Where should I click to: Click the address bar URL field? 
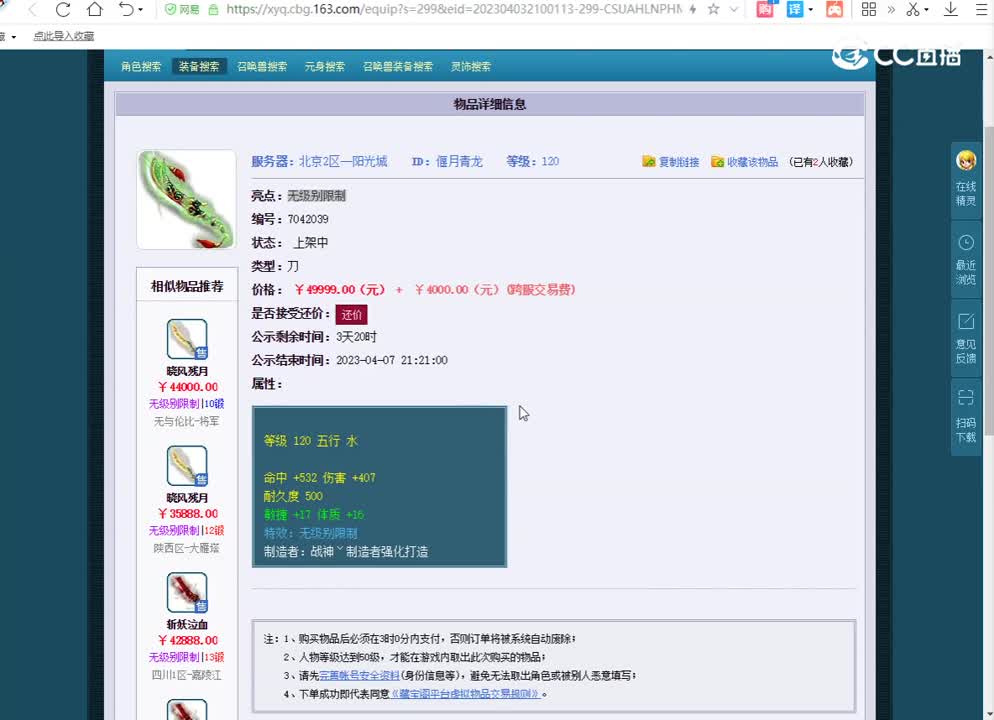tap(453, 10)
